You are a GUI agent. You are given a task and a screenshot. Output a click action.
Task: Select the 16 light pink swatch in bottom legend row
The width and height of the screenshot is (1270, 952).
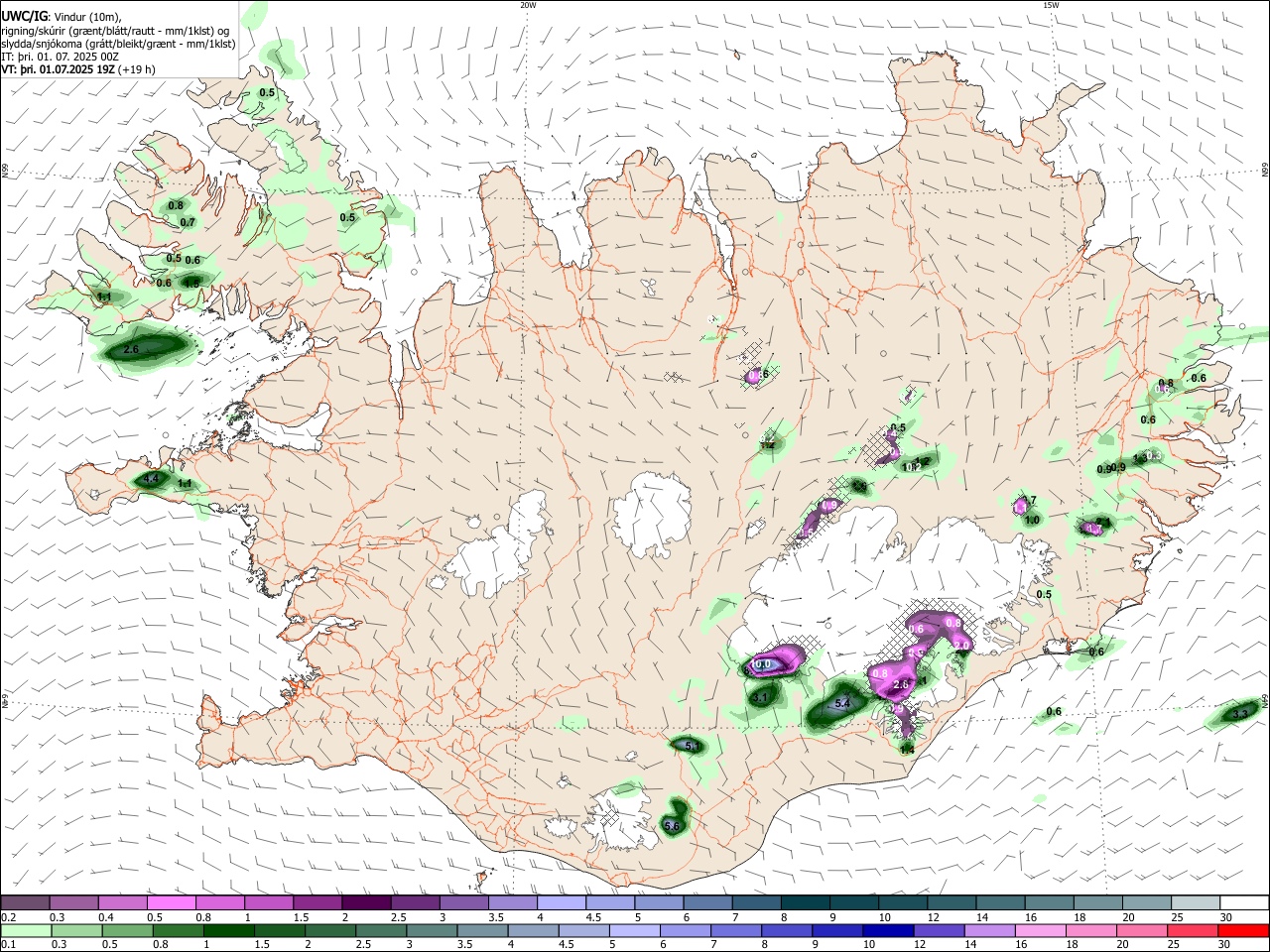1040,930
